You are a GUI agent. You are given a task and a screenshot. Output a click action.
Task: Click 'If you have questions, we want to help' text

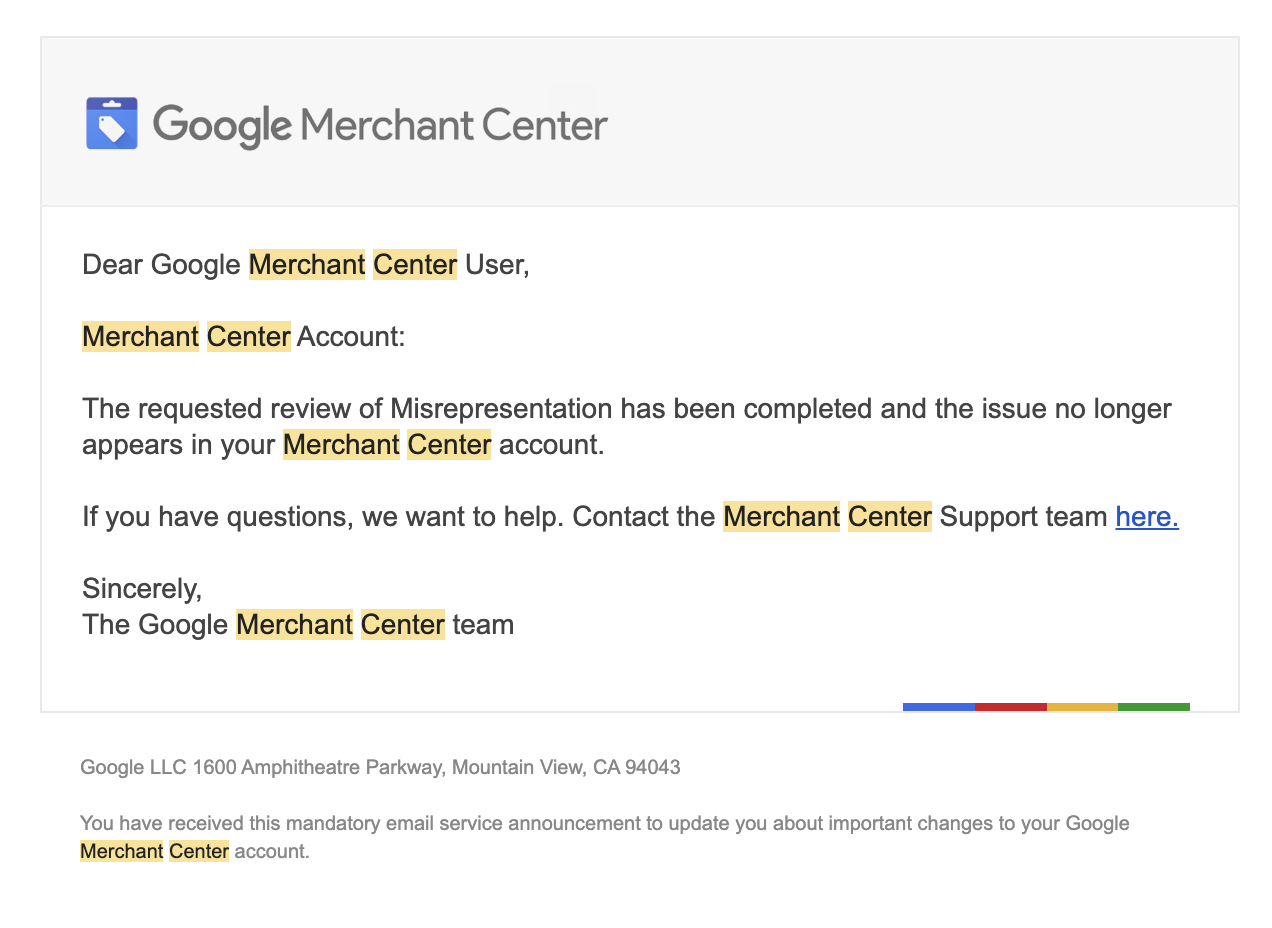point(322,516)
